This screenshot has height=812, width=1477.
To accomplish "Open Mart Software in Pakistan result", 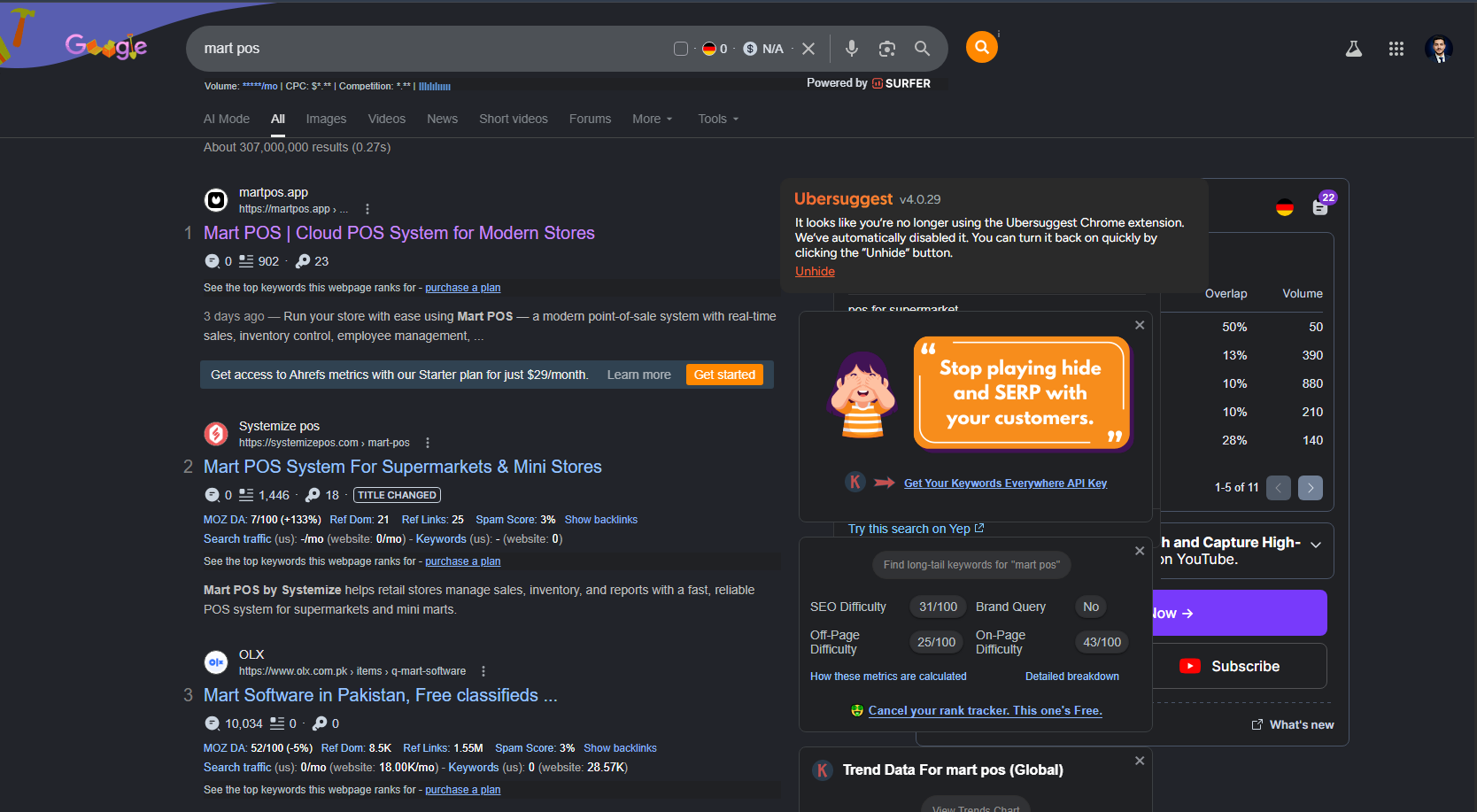I will (x=381, y=695).
